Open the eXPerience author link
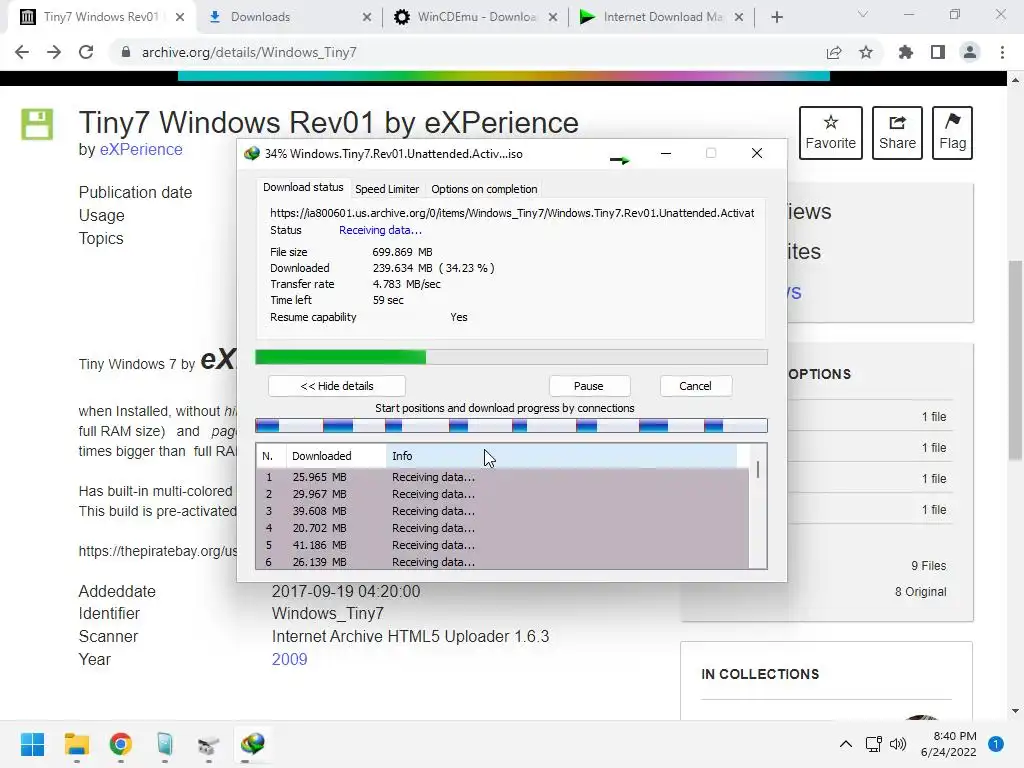The height and width of the screenshot is (768, 1024). [141, 150]
